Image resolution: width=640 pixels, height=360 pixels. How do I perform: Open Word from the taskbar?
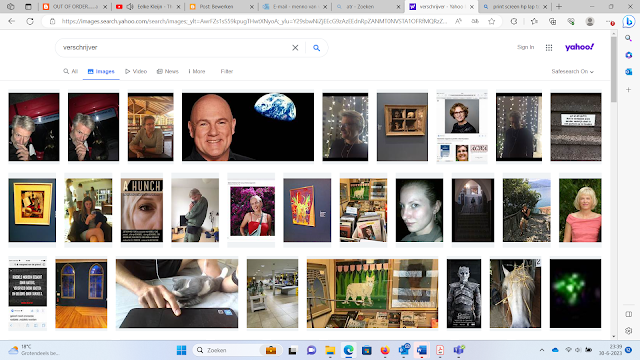click(422, 350)
